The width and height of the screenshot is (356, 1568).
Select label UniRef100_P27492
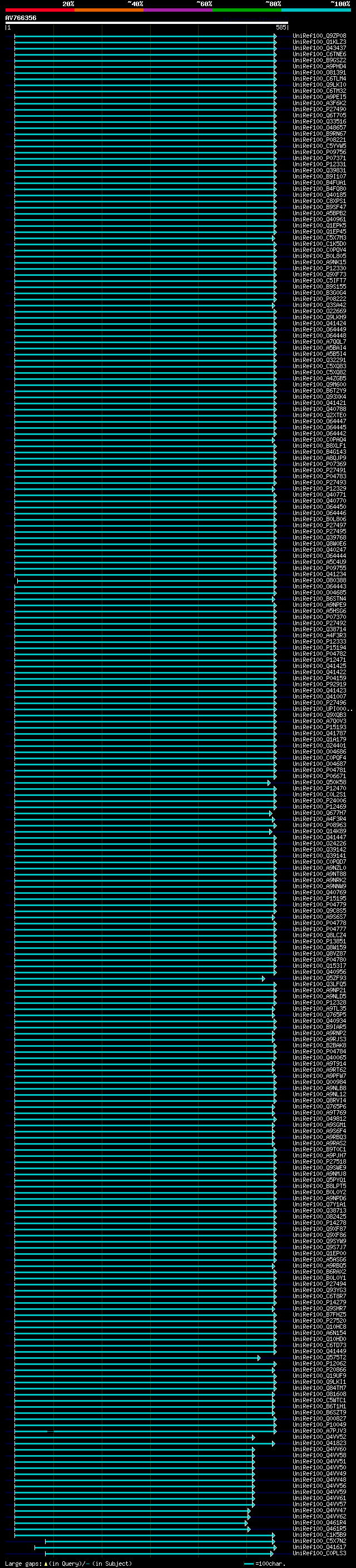(x=319, y=624)
